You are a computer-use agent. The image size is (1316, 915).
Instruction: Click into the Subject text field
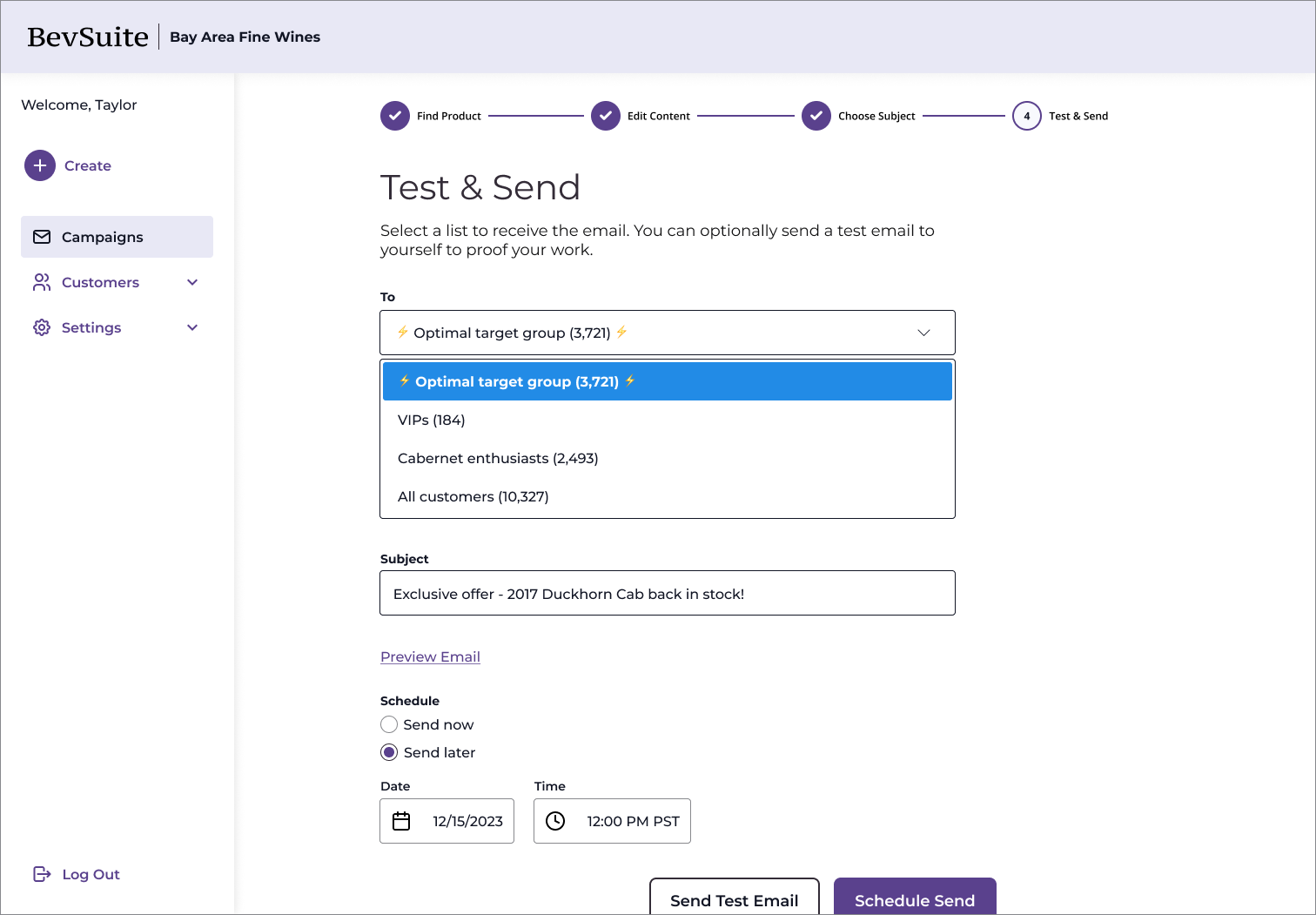[x=668, y=593]
